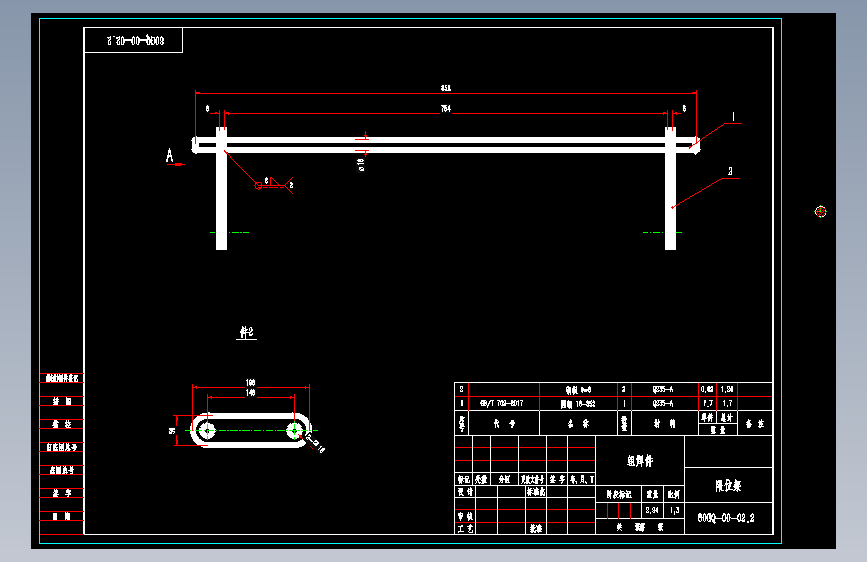Click the section view arrow labeled A
This screenshot has width=867, height=562.
point(173,157)
